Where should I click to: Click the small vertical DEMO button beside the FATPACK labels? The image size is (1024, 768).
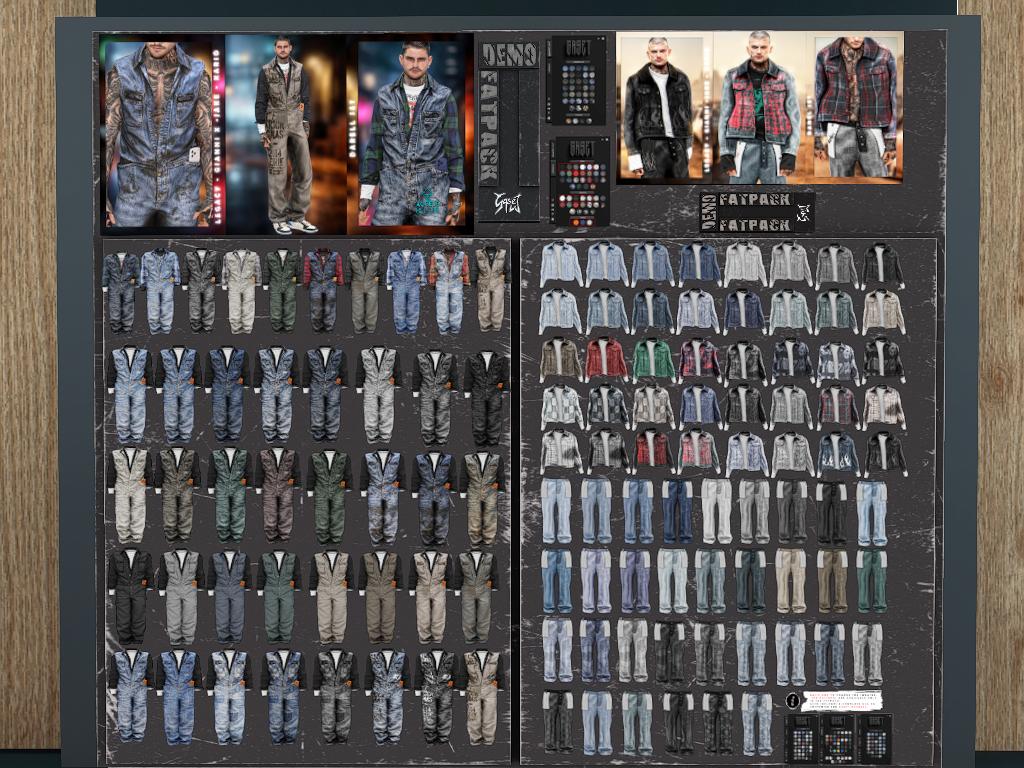tap(708, 212)
